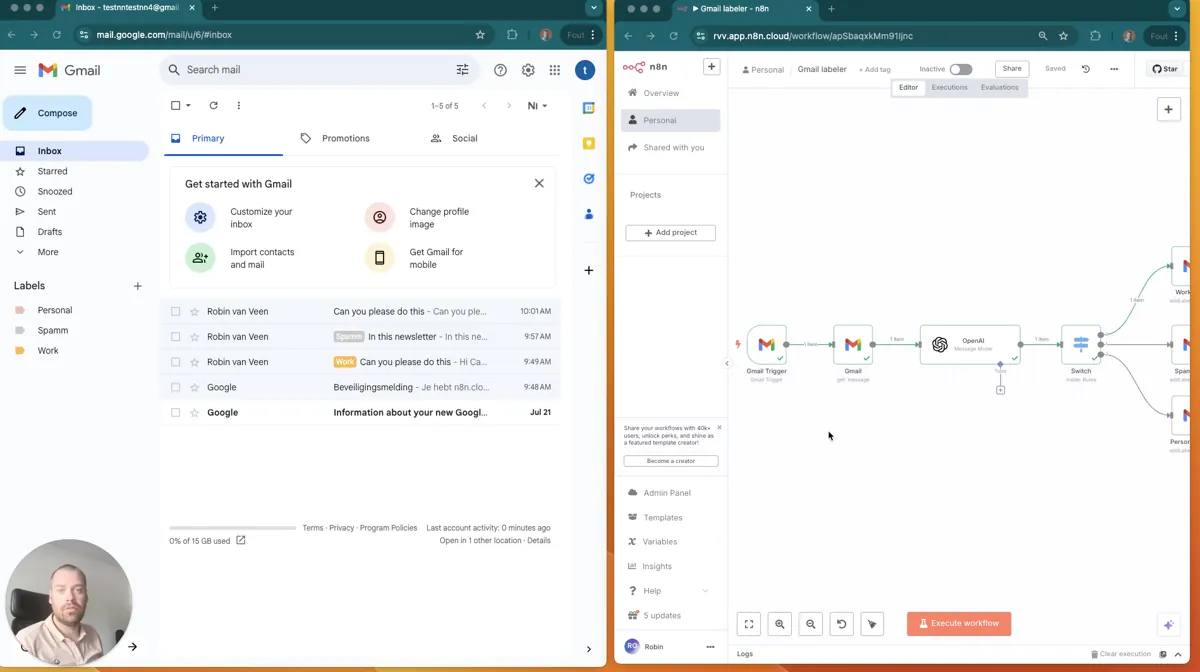Open Google apps grid icon
The width and height of the screenshot is (1200, 672).
[x=555, y=70]
